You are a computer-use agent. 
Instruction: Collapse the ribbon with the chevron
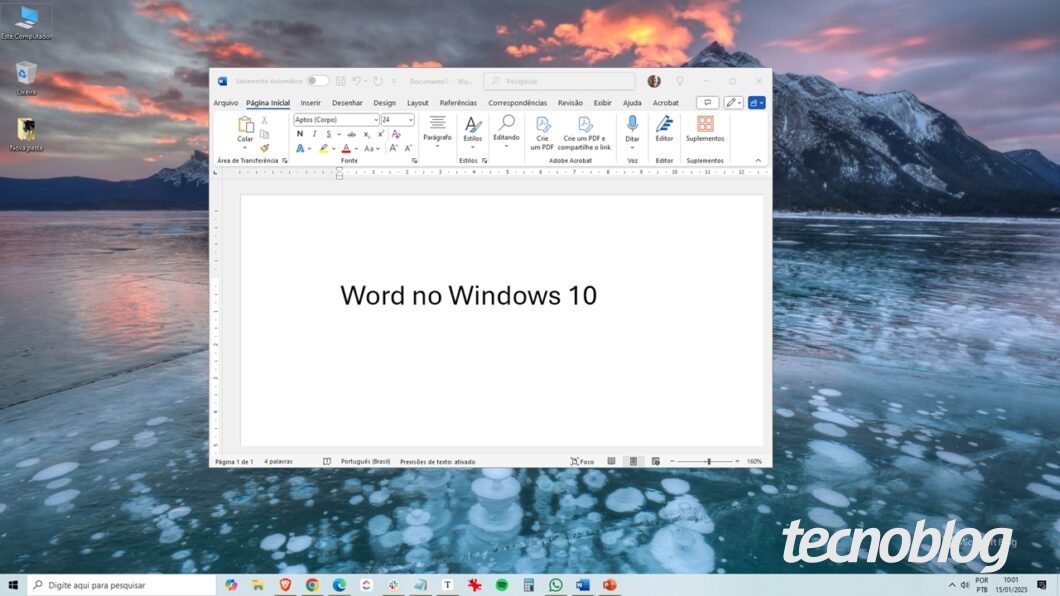758,160
